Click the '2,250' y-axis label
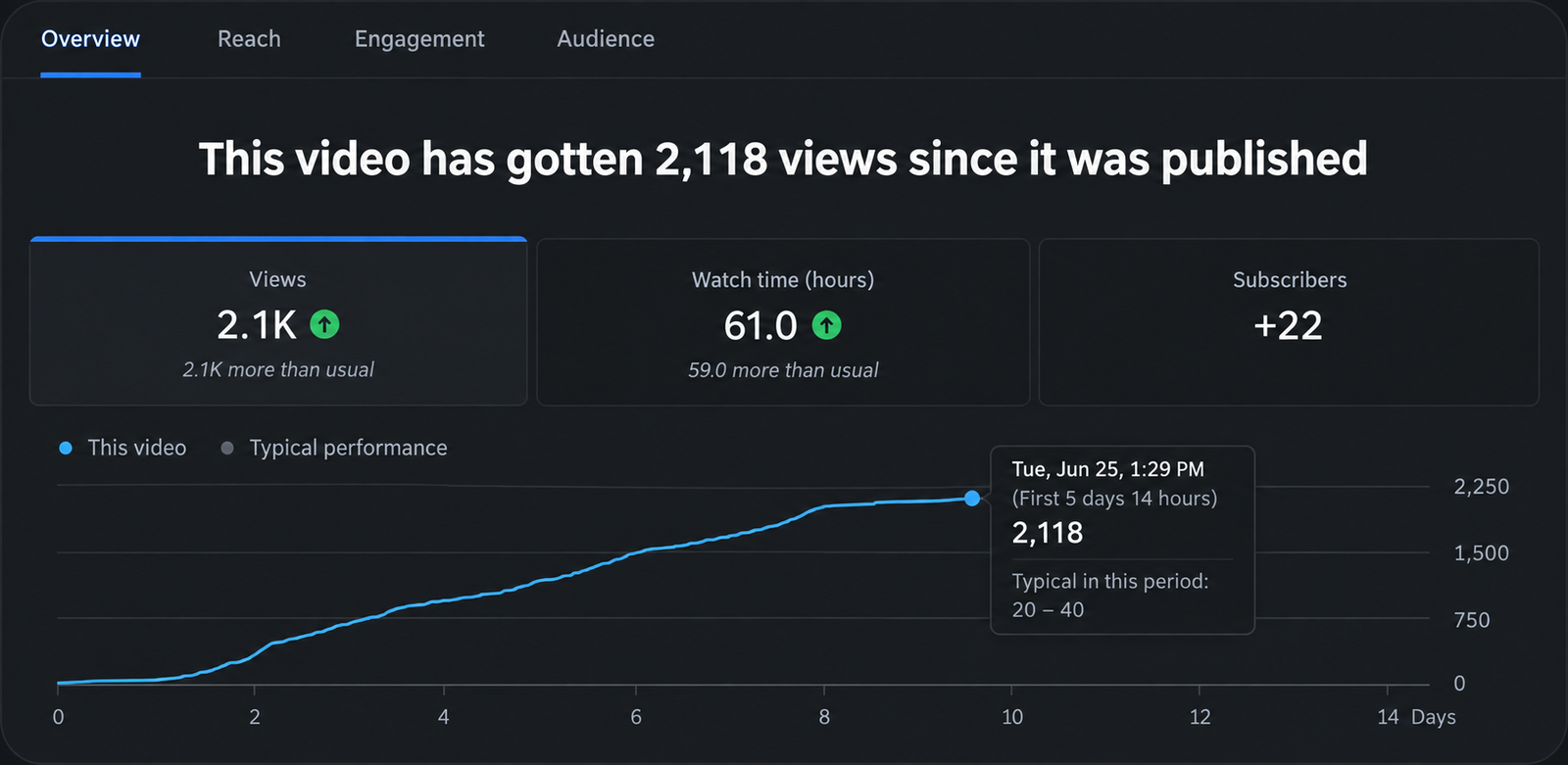 tap(1481, 487)
